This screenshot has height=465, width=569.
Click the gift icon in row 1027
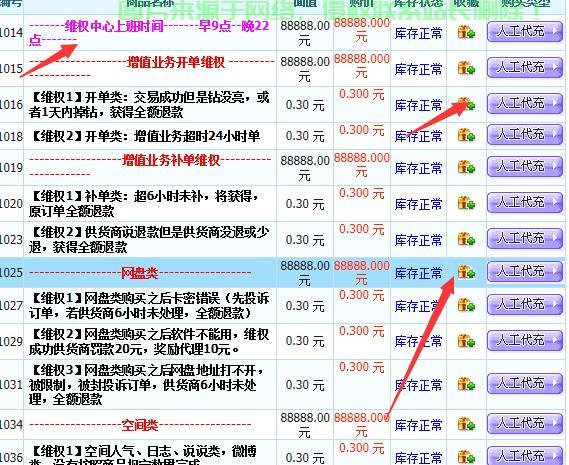(466, 305)
